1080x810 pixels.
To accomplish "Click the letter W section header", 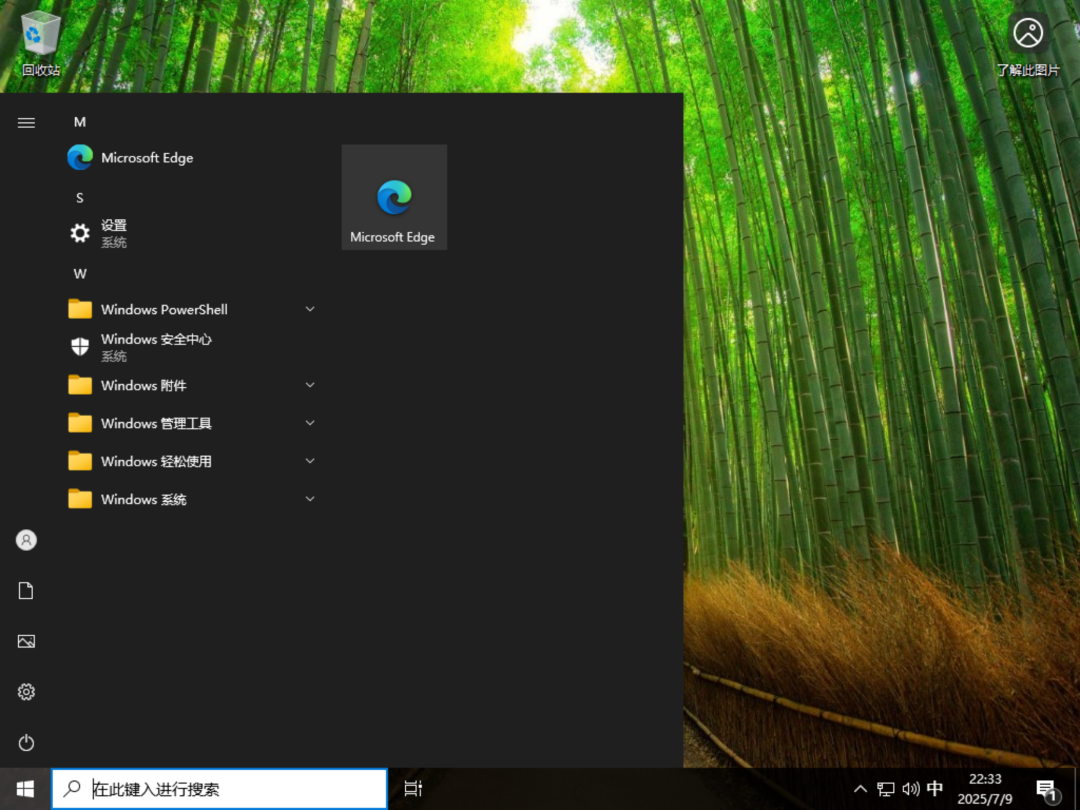I will point(80,274).
